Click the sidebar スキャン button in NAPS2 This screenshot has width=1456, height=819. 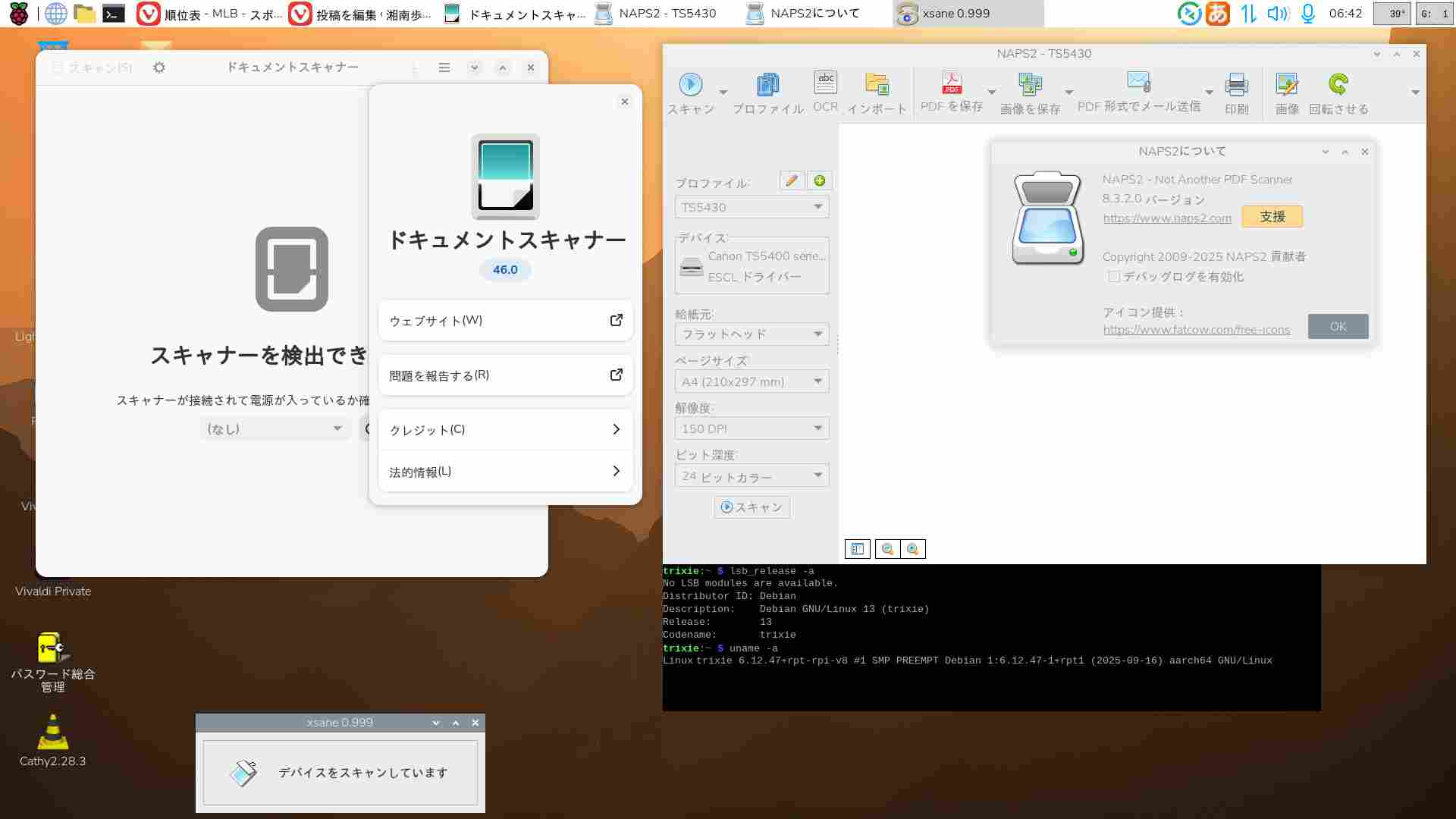pyautogui.click(x=752, y=507)
